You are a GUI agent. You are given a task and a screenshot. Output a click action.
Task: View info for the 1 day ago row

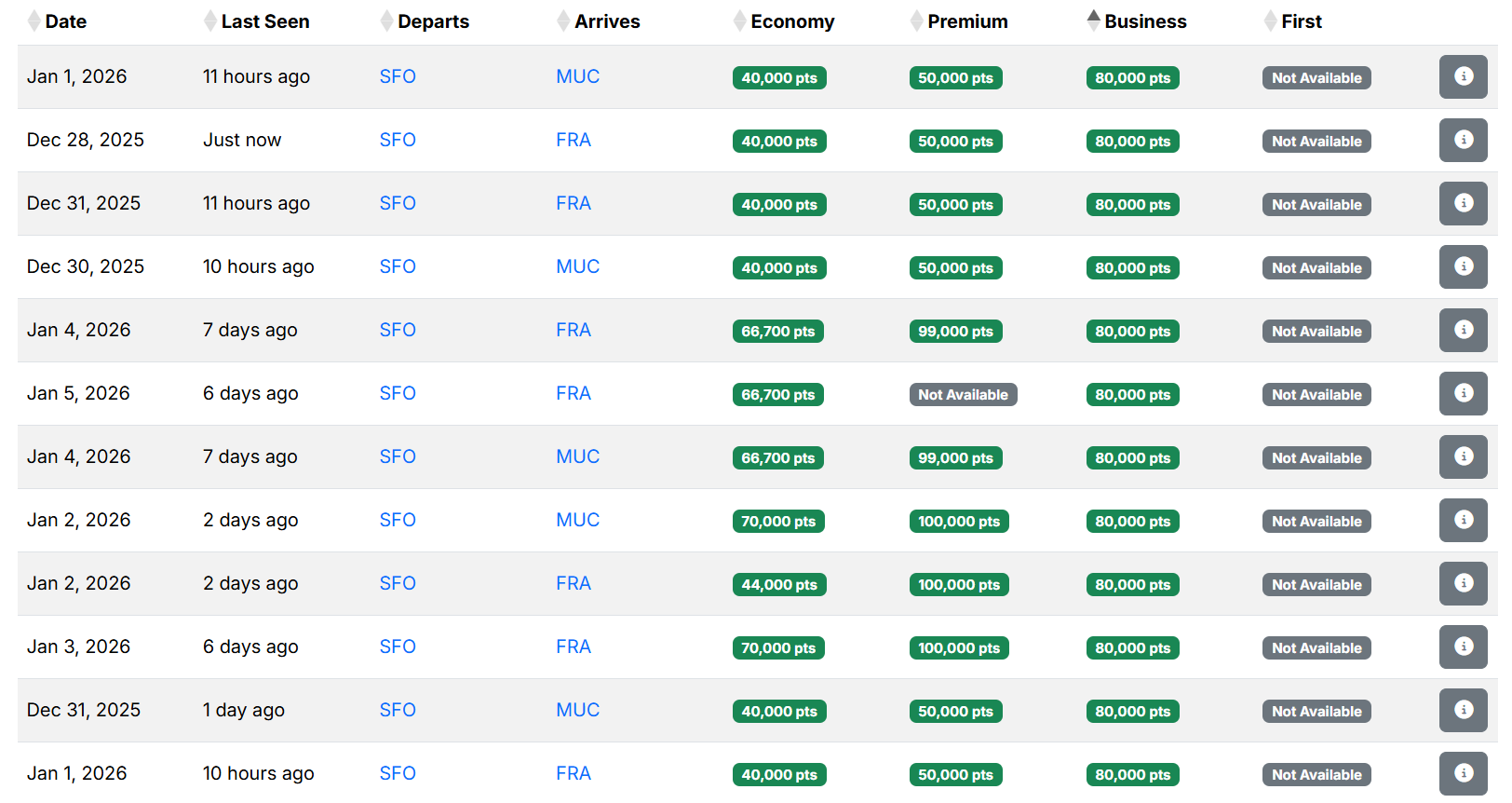click(x=1463, y=710)
